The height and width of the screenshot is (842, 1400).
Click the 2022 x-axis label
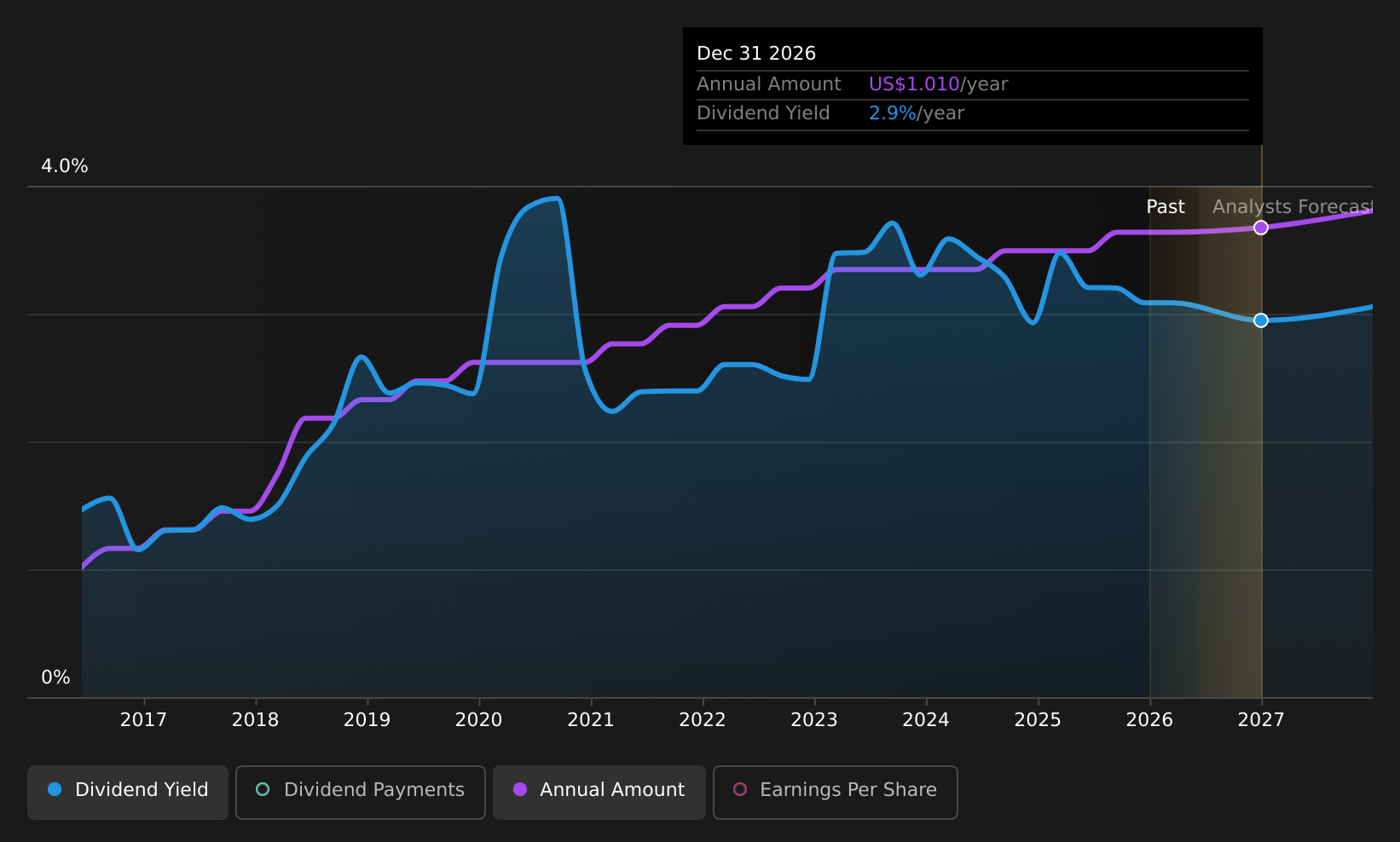(703, 720)
